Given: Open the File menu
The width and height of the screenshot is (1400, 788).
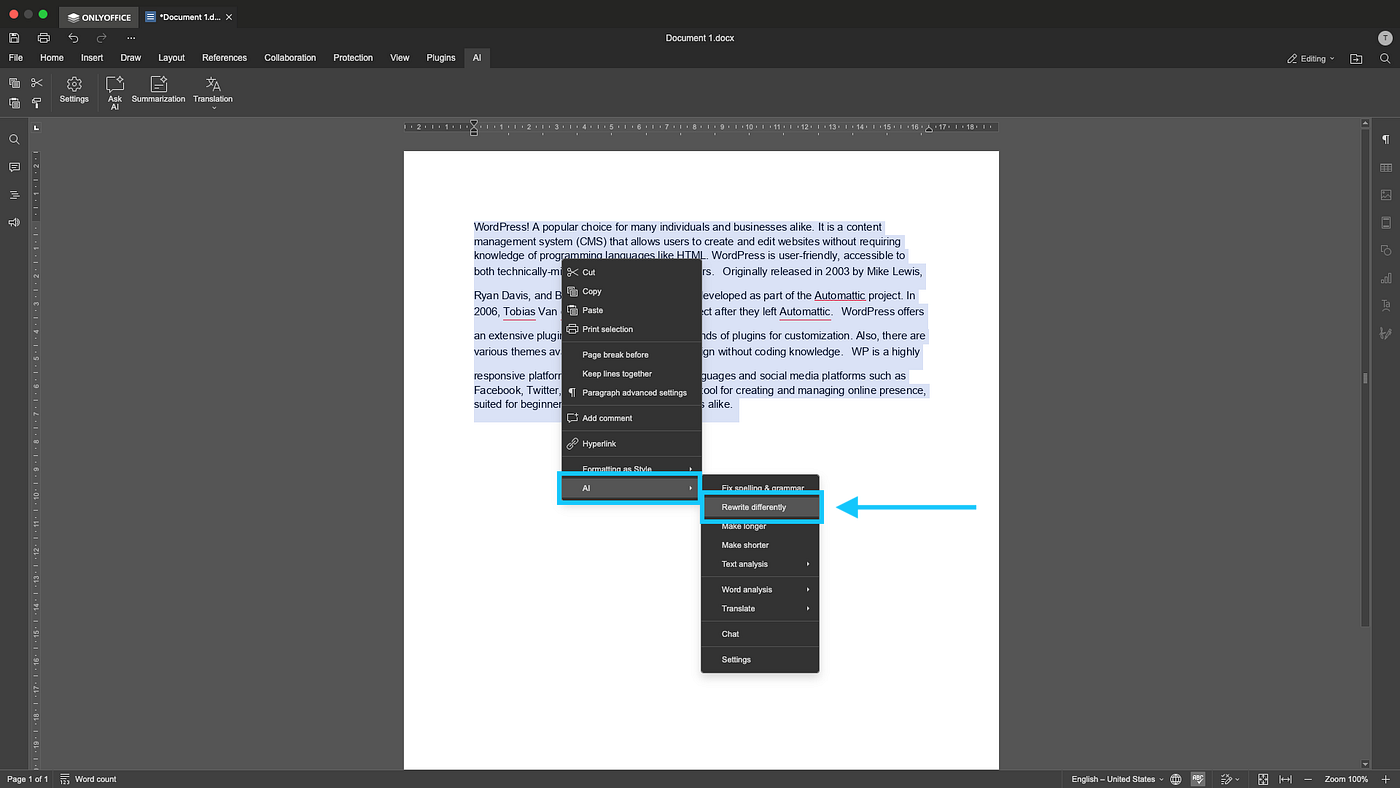Looking at the screenshot, I should click(15, 58).
